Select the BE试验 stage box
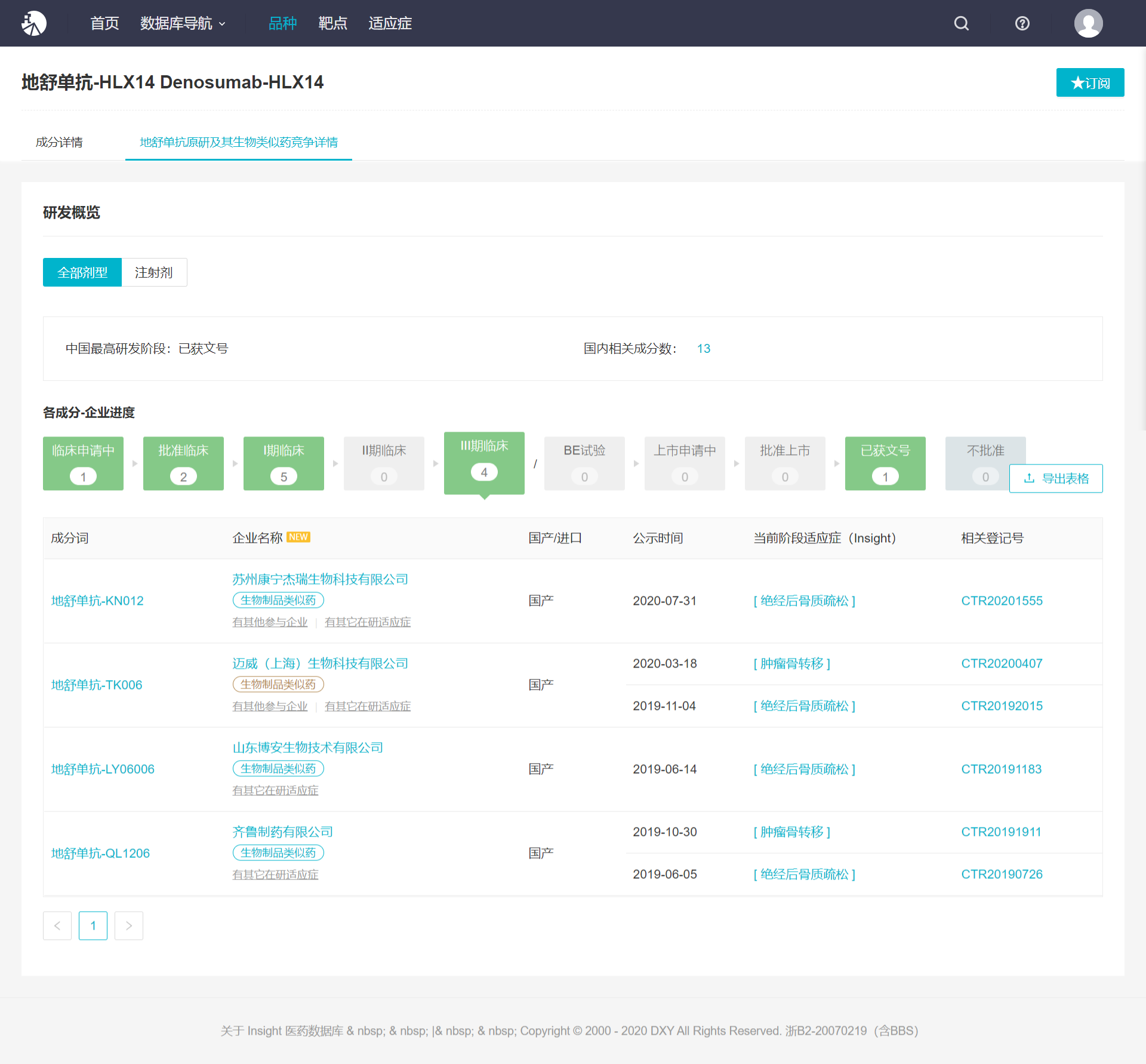 pyautogui.click(x=584, y=463)
